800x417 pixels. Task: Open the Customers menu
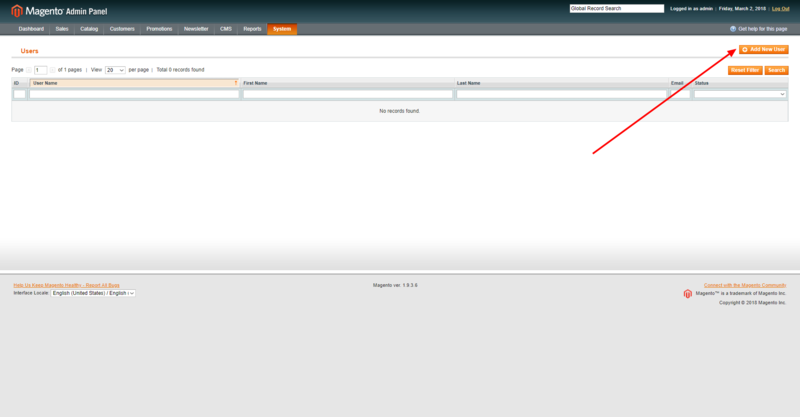(x=122, y=29)
